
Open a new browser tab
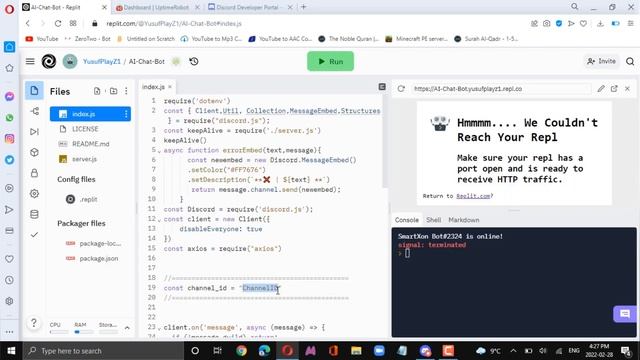(x=303, y=7)
